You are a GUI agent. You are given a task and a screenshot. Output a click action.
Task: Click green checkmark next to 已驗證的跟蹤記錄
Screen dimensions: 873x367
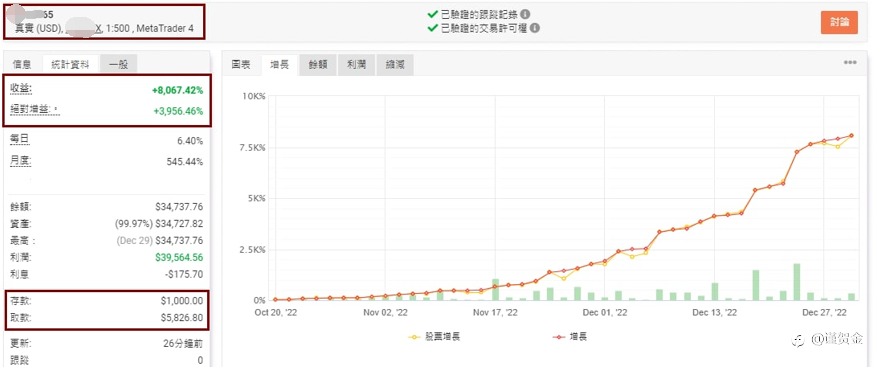[x=433, y=14]
